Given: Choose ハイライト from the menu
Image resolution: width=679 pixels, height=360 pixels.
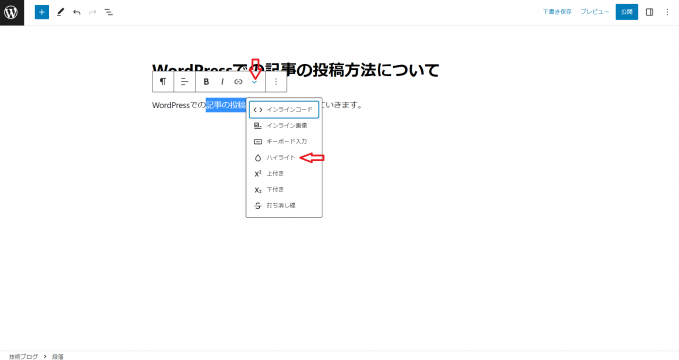Looking at the screenshot, I should (x=284, y=158).
